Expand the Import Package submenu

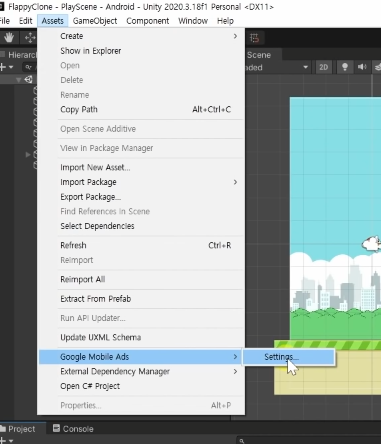point(141,182)
